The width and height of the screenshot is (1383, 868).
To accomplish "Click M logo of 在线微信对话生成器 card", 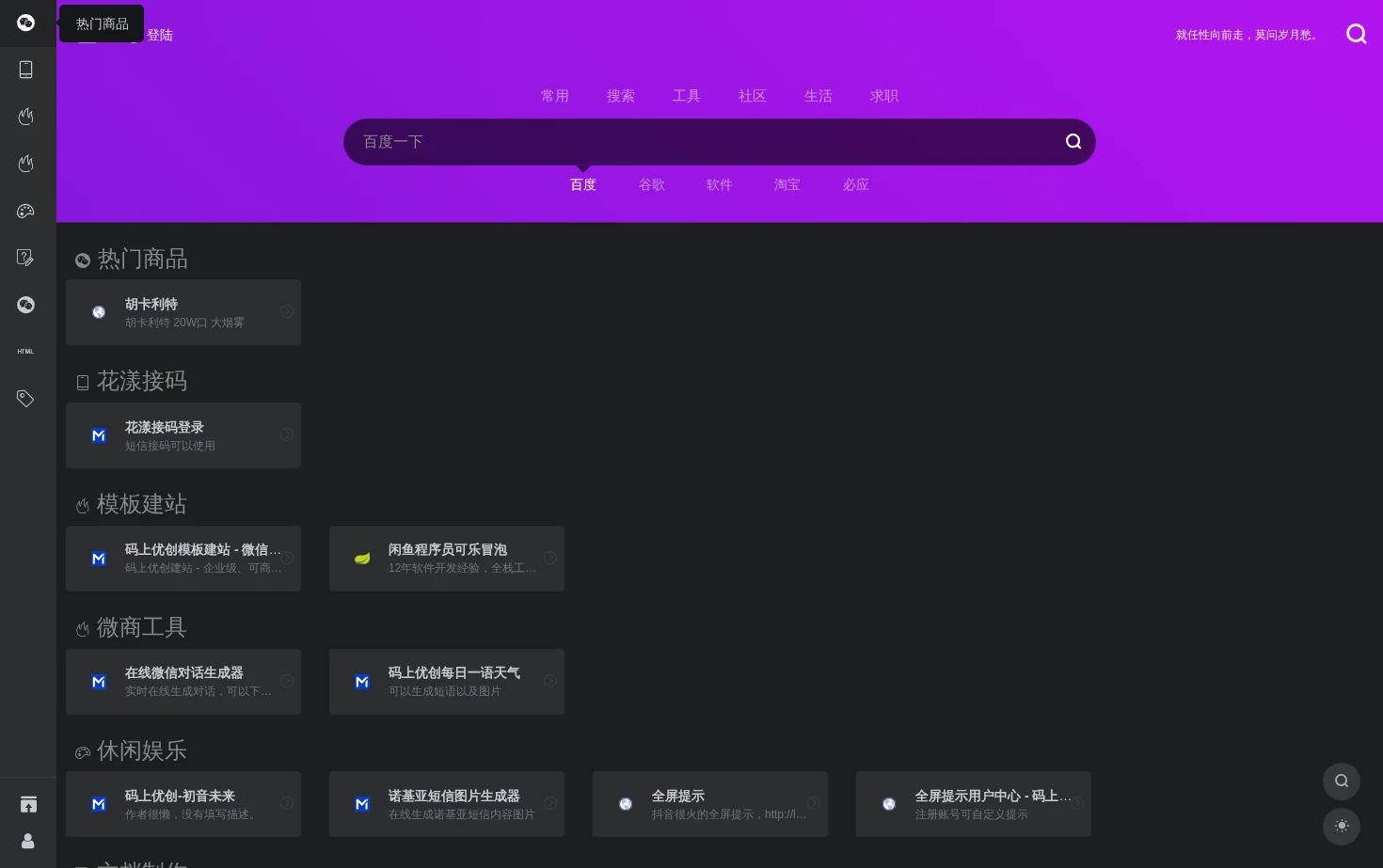I will pyautogui.click(x=99, y=682).
